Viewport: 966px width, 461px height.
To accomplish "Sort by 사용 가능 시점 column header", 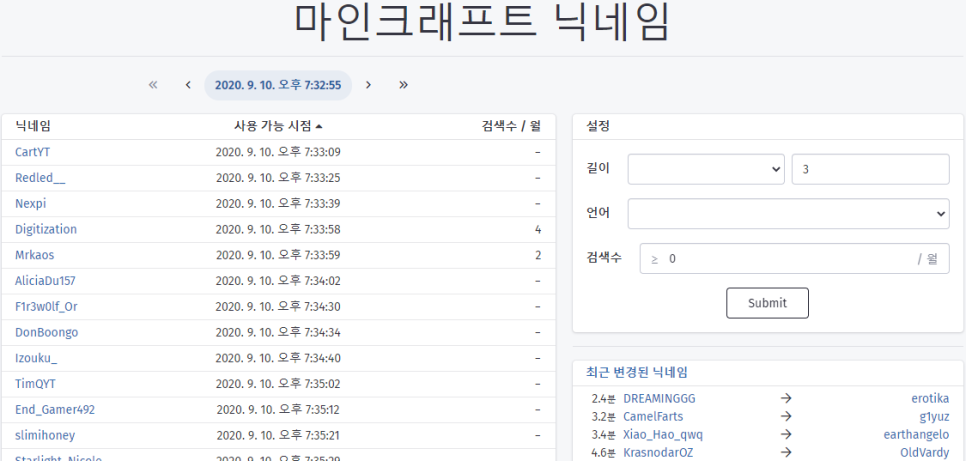I will click(278, 126).
